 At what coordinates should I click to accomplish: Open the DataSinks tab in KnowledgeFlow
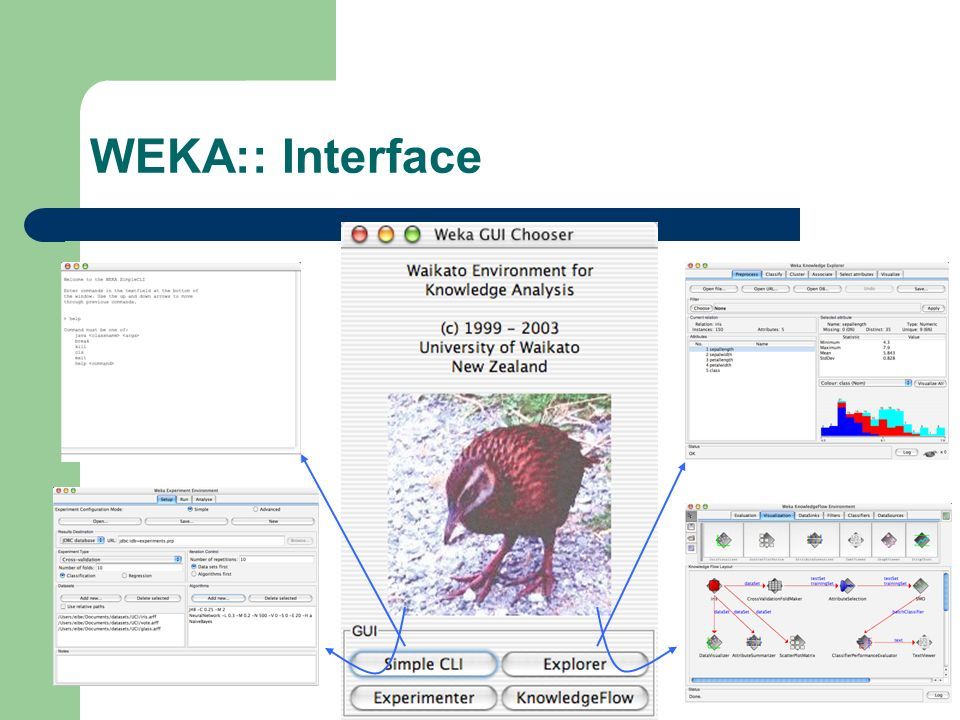(809, 516)
